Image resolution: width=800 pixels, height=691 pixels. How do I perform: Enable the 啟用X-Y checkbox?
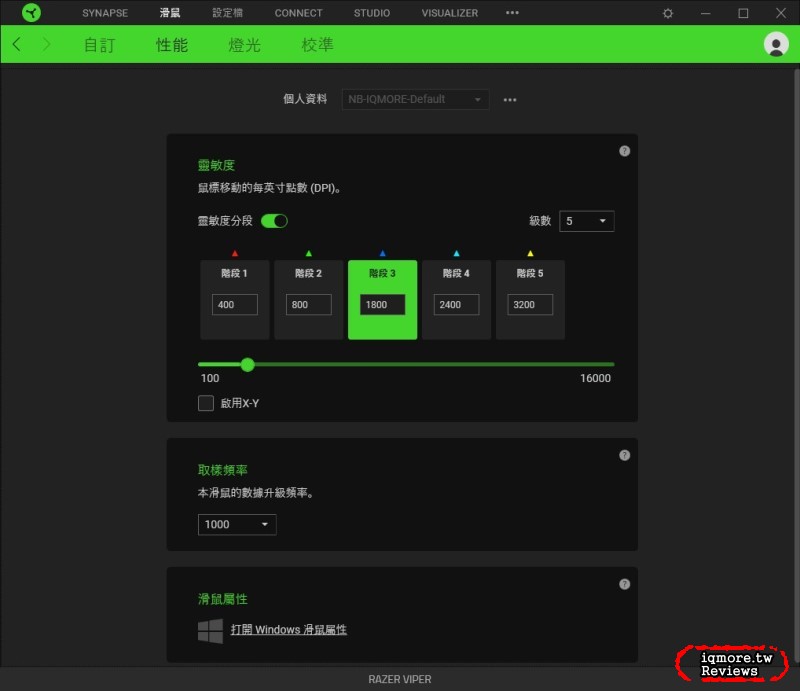click(206, 404)
